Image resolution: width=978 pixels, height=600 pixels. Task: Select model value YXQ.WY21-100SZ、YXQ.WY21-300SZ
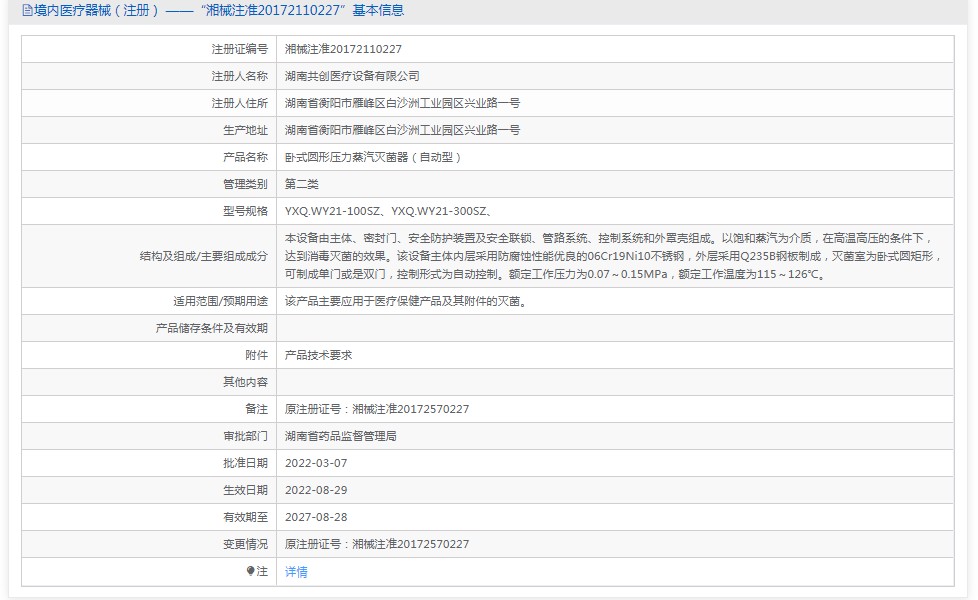coord(388,211)
